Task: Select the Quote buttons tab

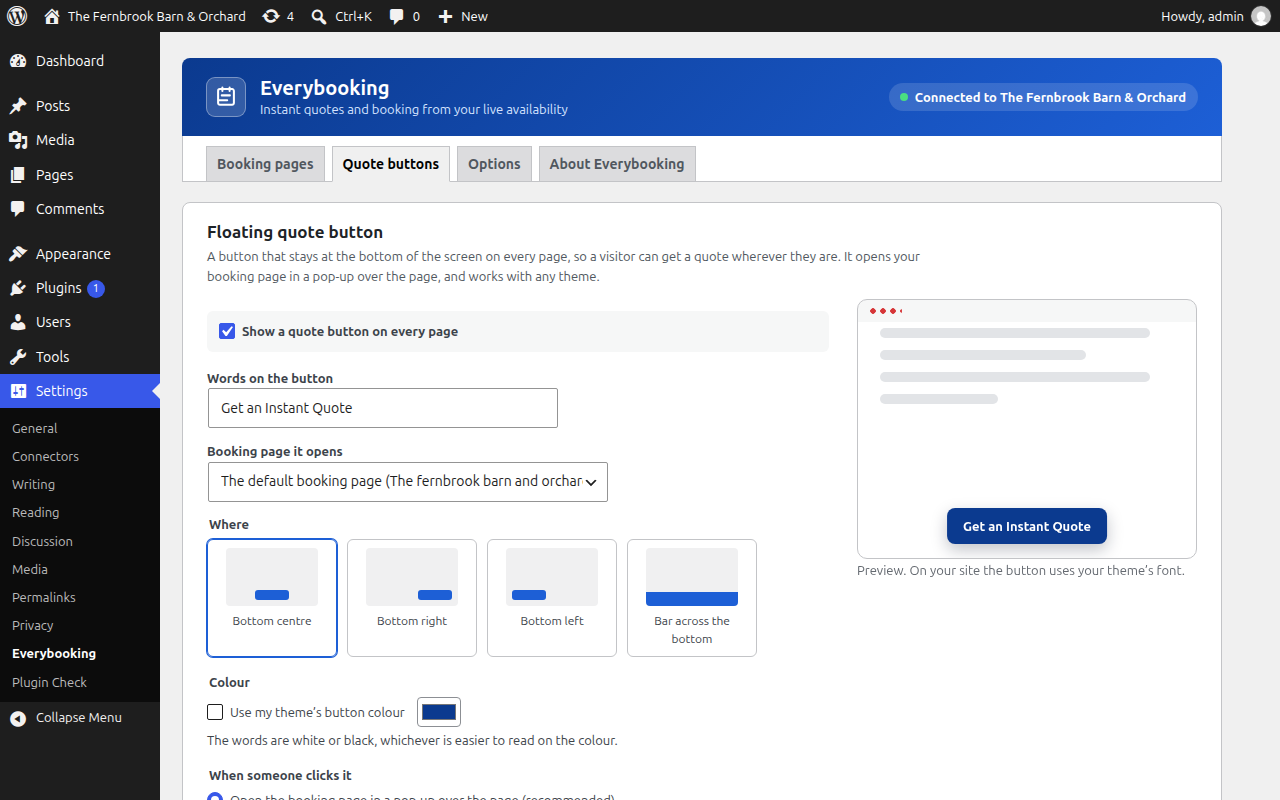Action: click(x=391, y=164)
